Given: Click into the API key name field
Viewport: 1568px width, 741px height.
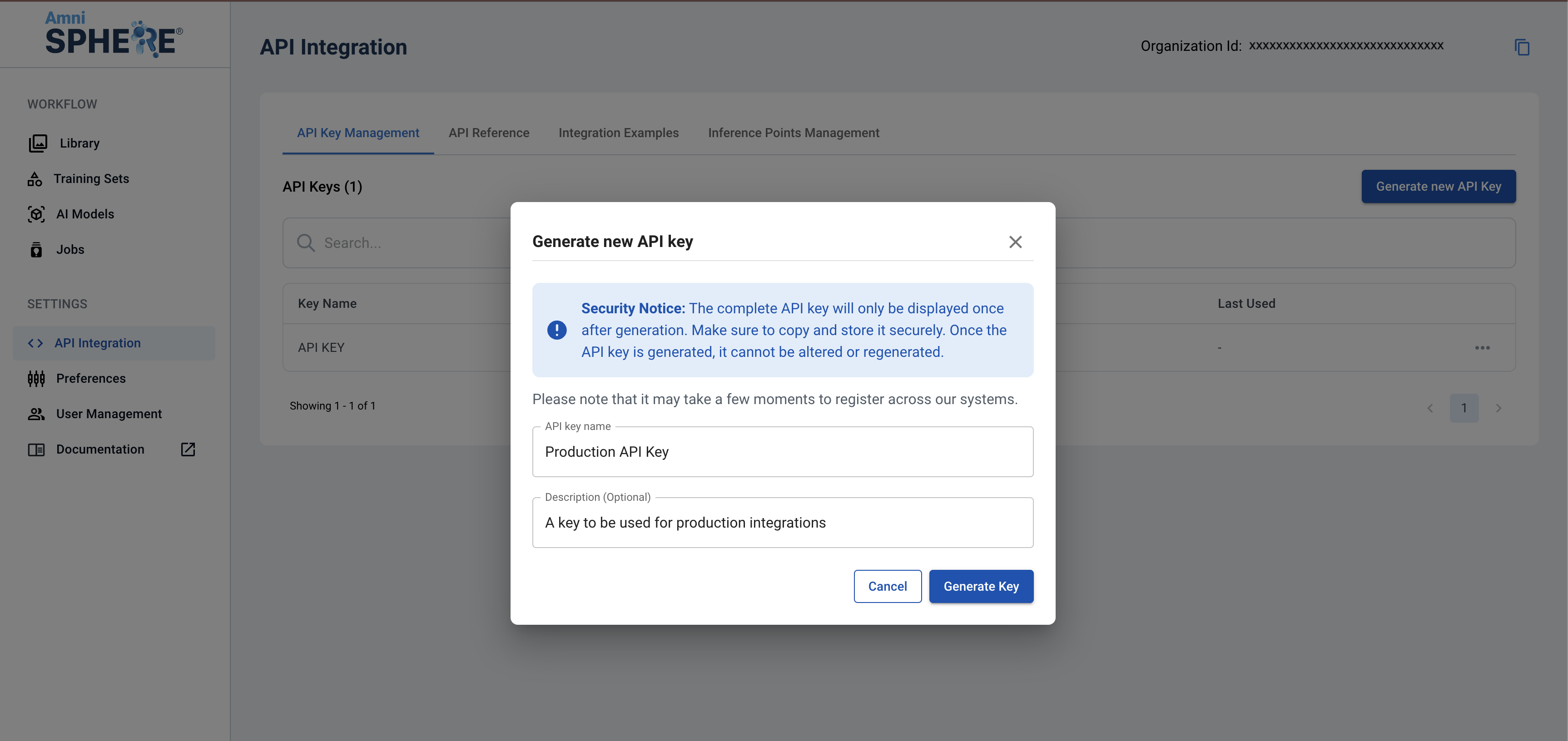Looking at the screenshot, I should (782, 452).
